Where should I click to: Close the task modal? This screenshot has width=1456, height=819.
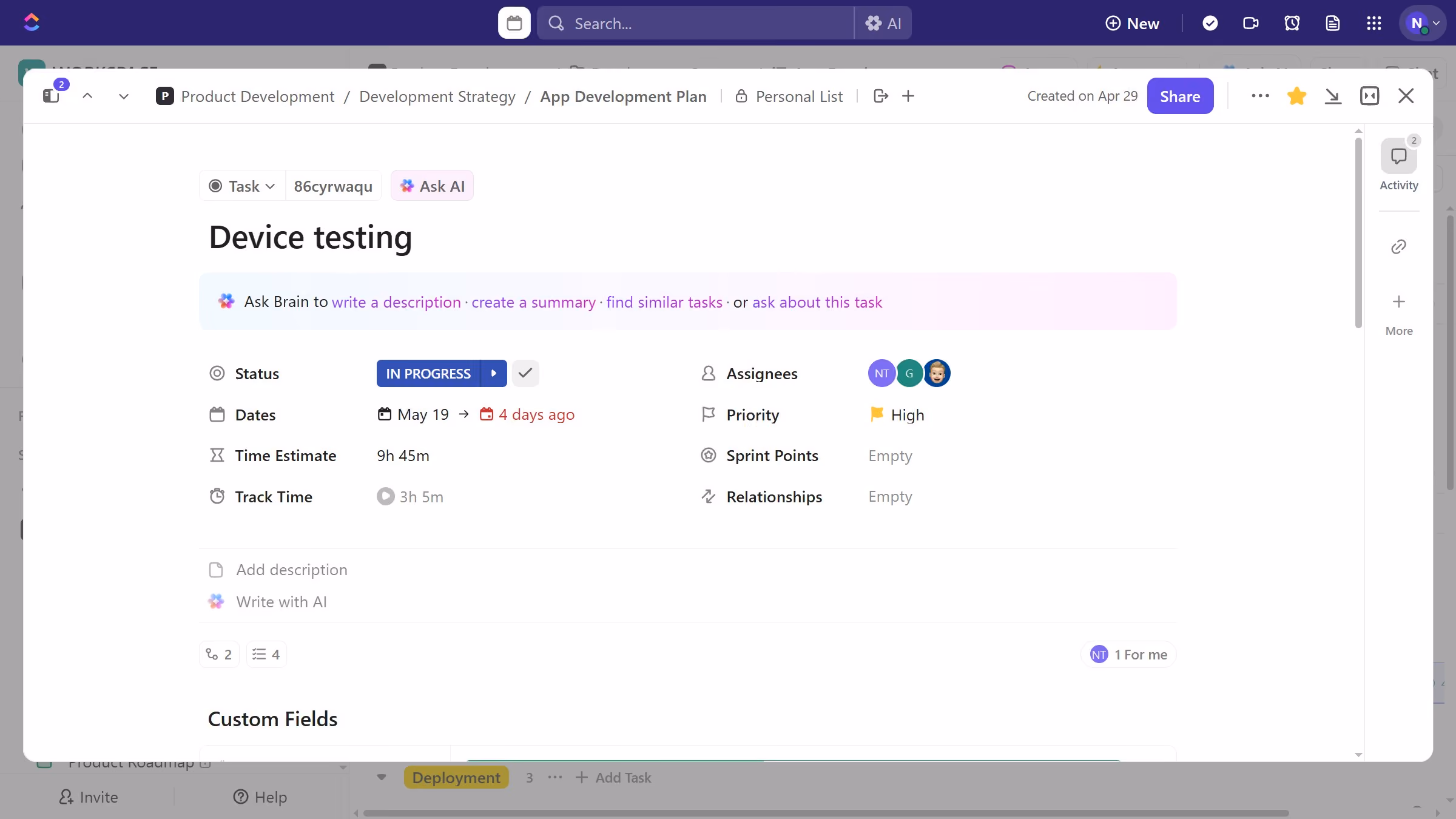pos(1406,96)
